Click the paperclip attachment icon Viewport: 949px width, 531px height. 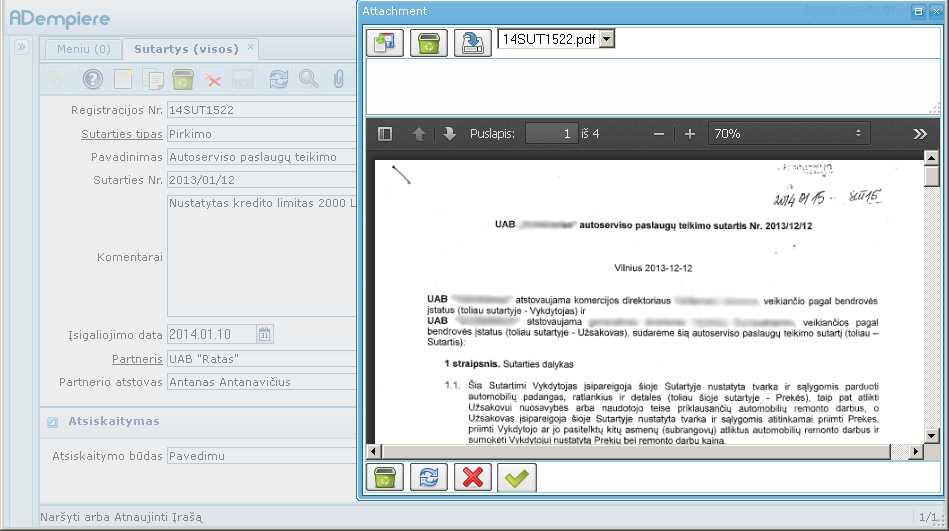click(338, 79)
